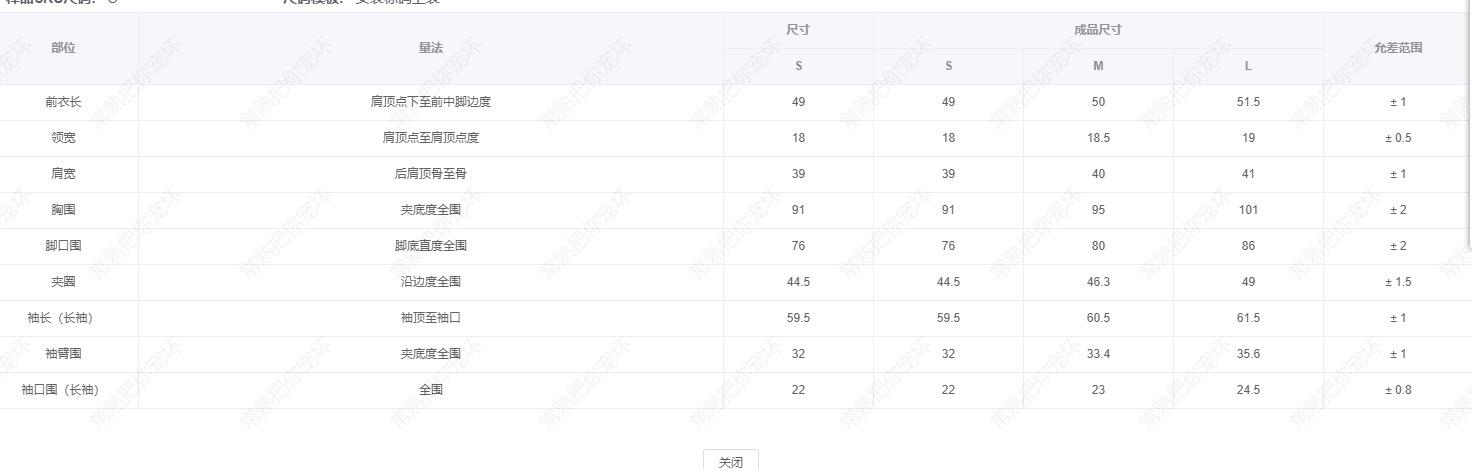Click the L size column header
This screenshot has width=1472, height=469.
coord(1248,66)
